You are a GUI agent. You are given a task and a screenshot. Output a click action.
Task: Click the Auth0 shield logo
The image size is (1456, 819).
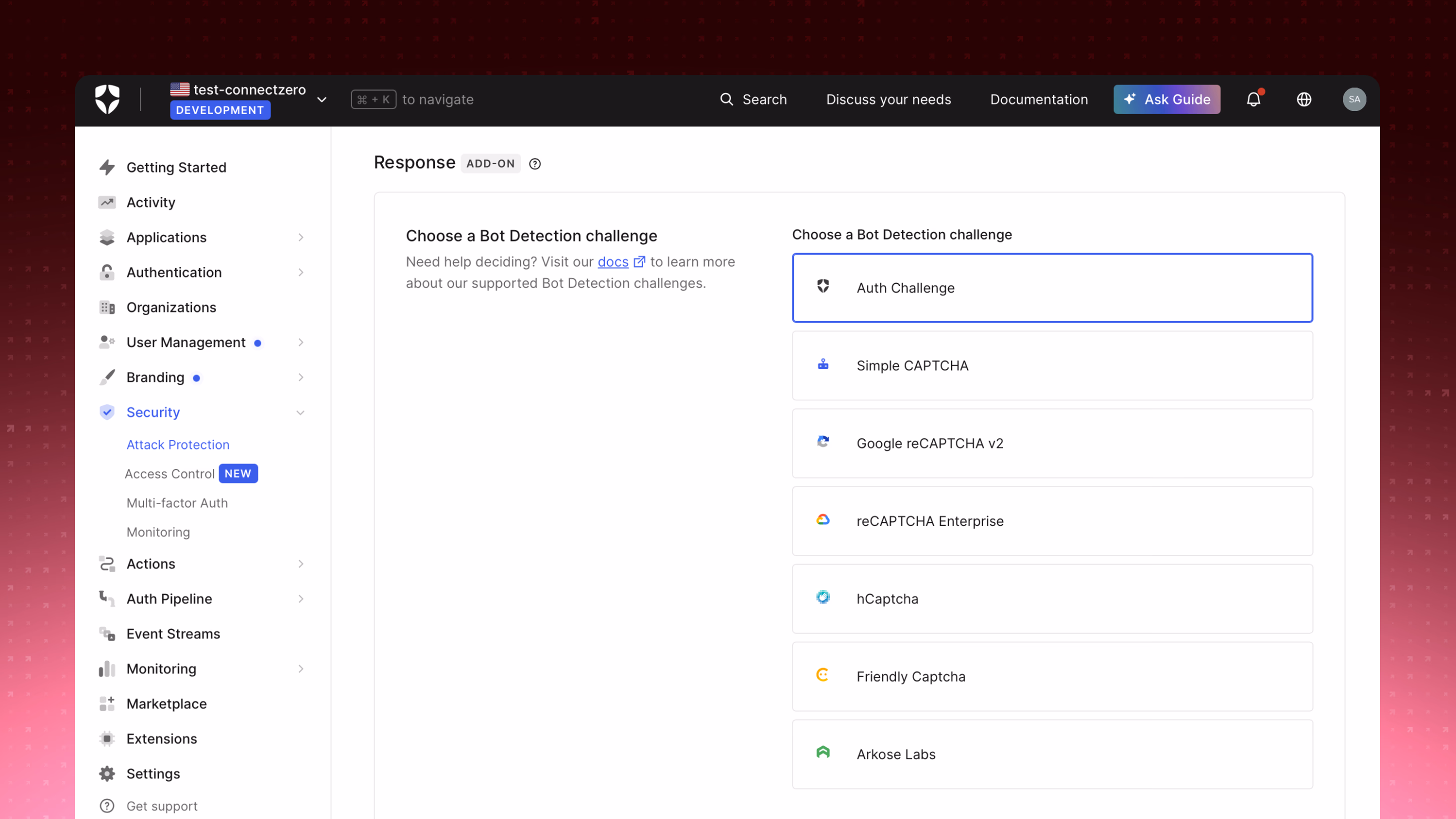107,99
